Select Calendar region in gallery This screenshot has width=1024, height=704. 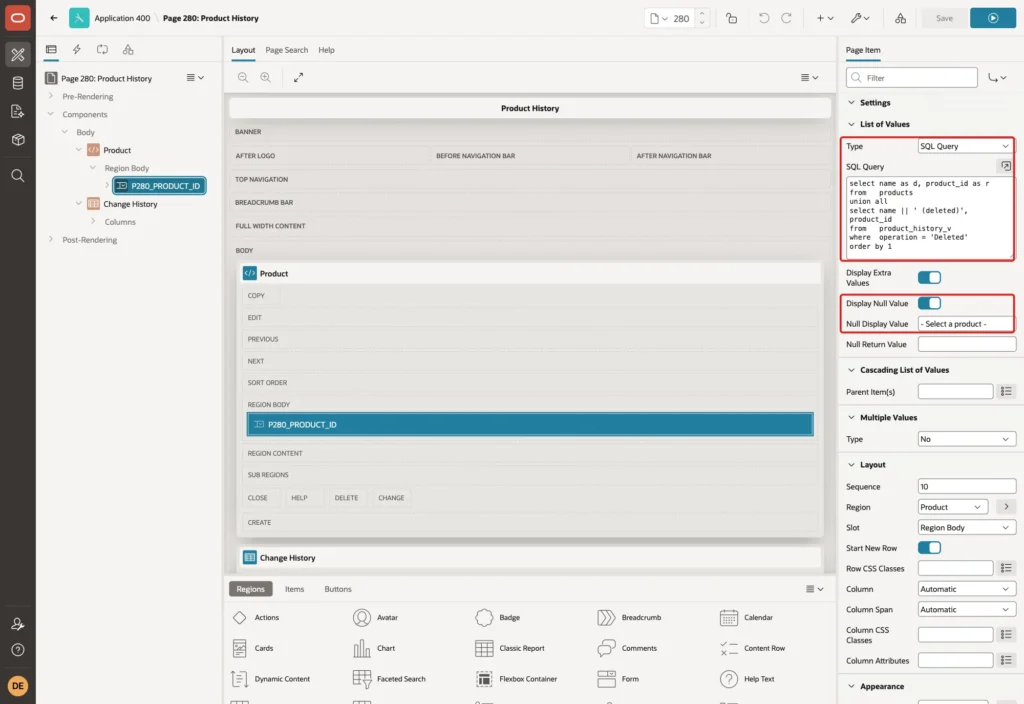746,617
